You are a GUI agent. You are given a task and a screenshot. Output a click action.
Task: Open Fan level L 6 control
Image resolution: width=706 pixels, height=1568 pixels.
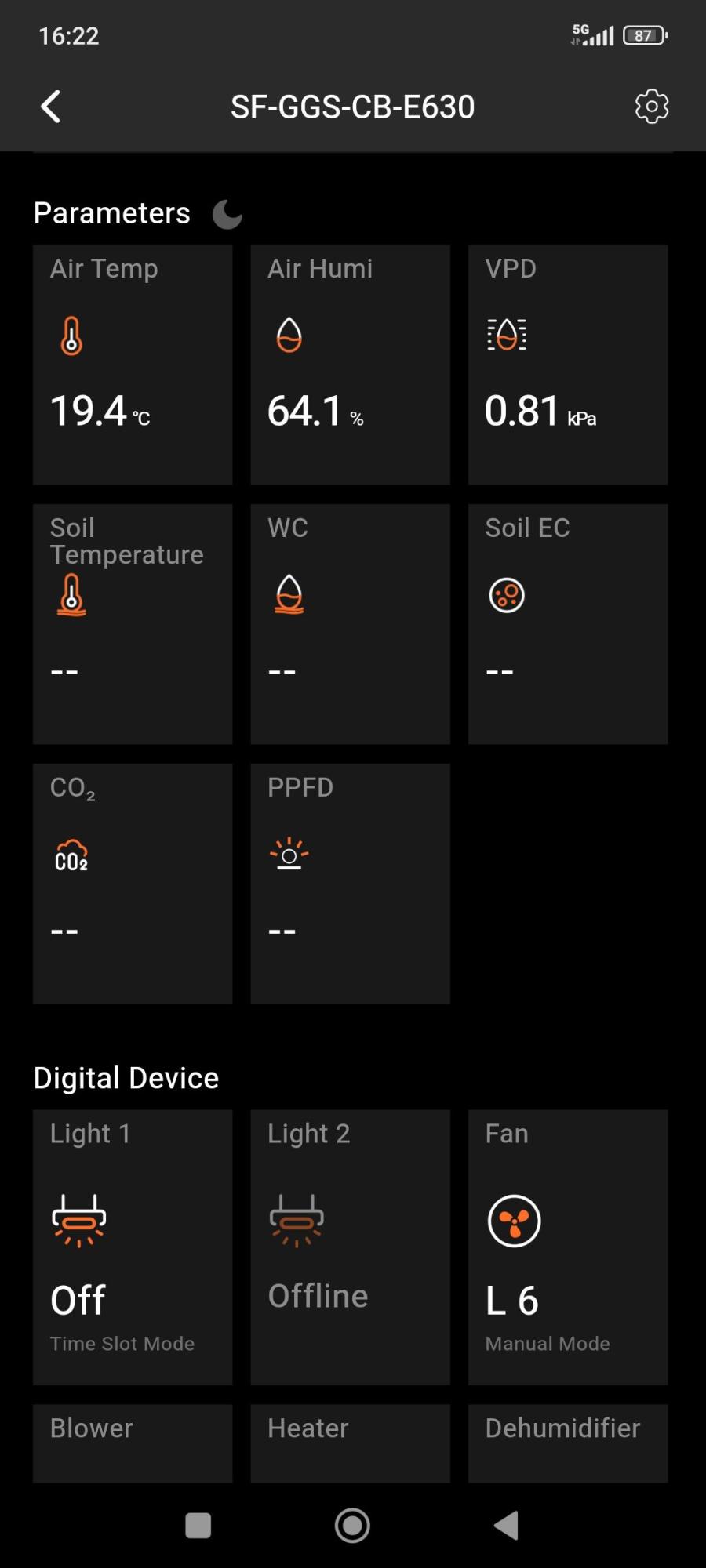568,1247
